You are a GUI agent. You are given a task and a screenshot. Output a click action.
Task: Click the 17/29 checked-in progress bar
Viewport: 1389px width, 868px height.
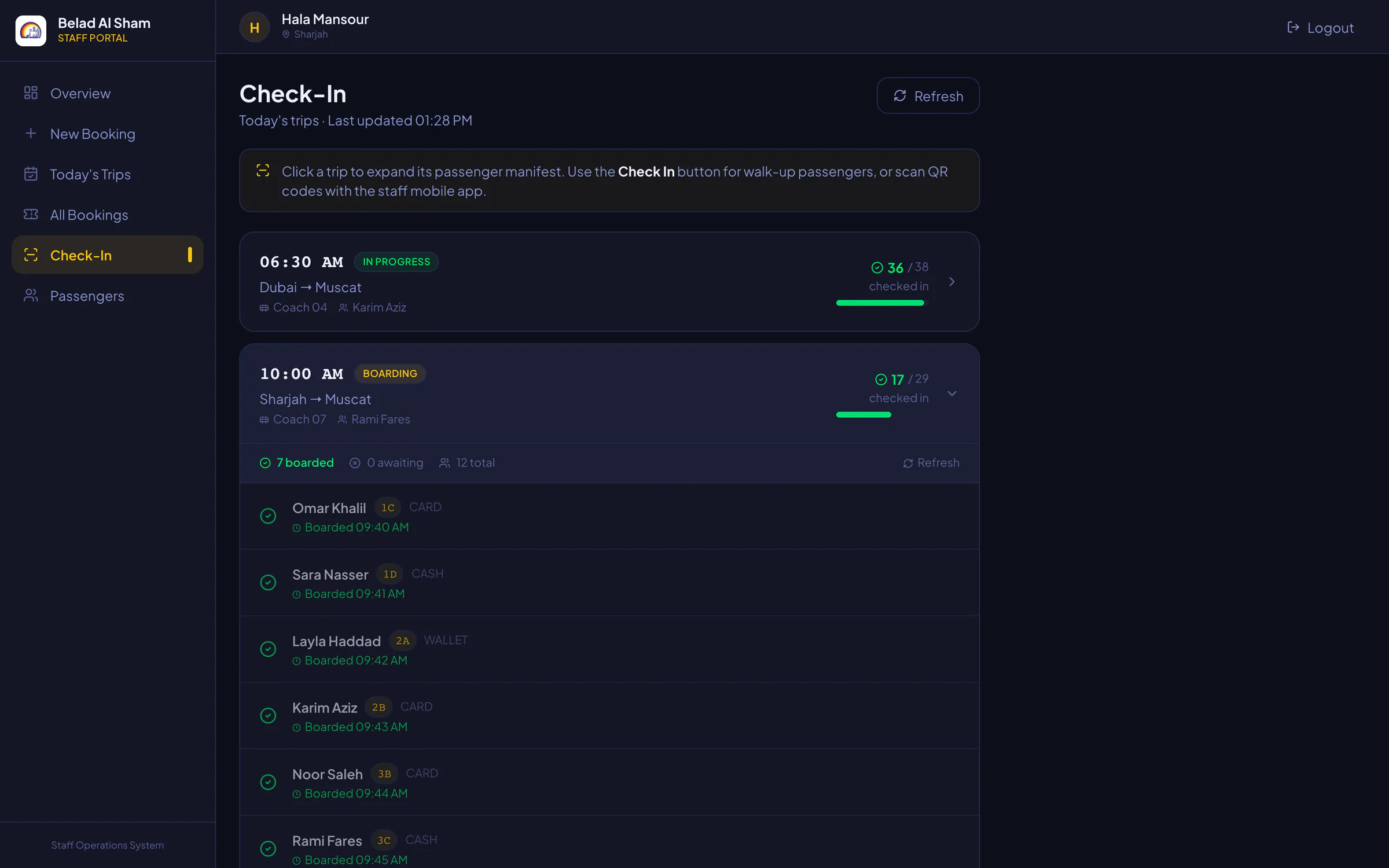point(882,414)
